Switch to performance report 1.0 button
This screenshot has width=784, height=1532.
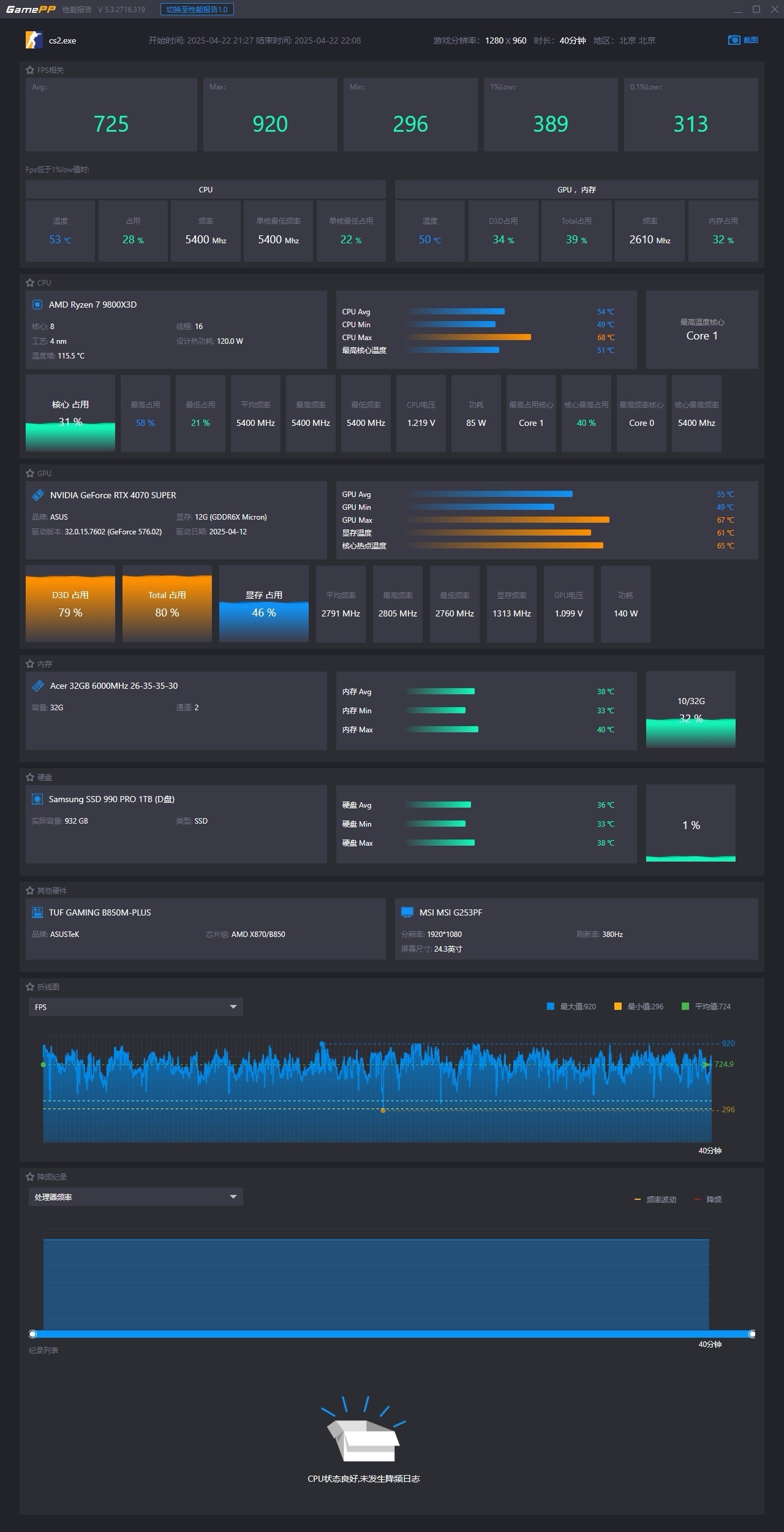coord(197,9)
